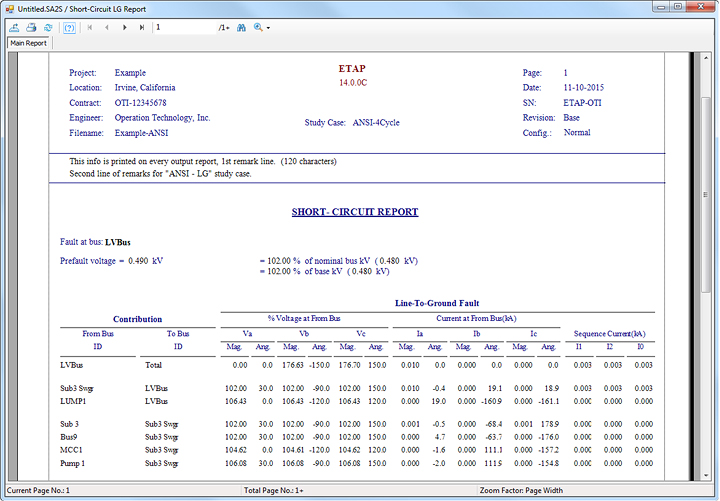Click the zoom magnifier icon

[258, 27]
